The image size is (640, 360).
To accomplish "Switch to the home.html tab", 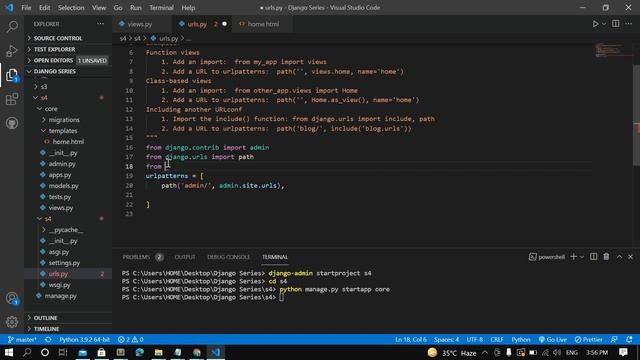I will click(262, 24).
